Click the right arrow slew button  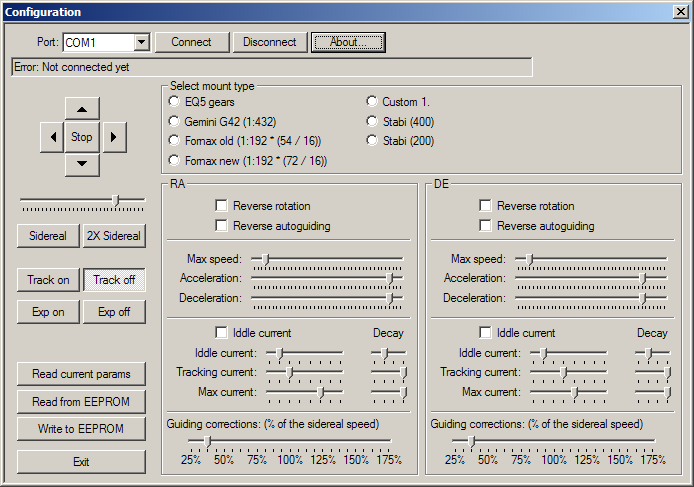pyautogui.click(x=114, y=137)
